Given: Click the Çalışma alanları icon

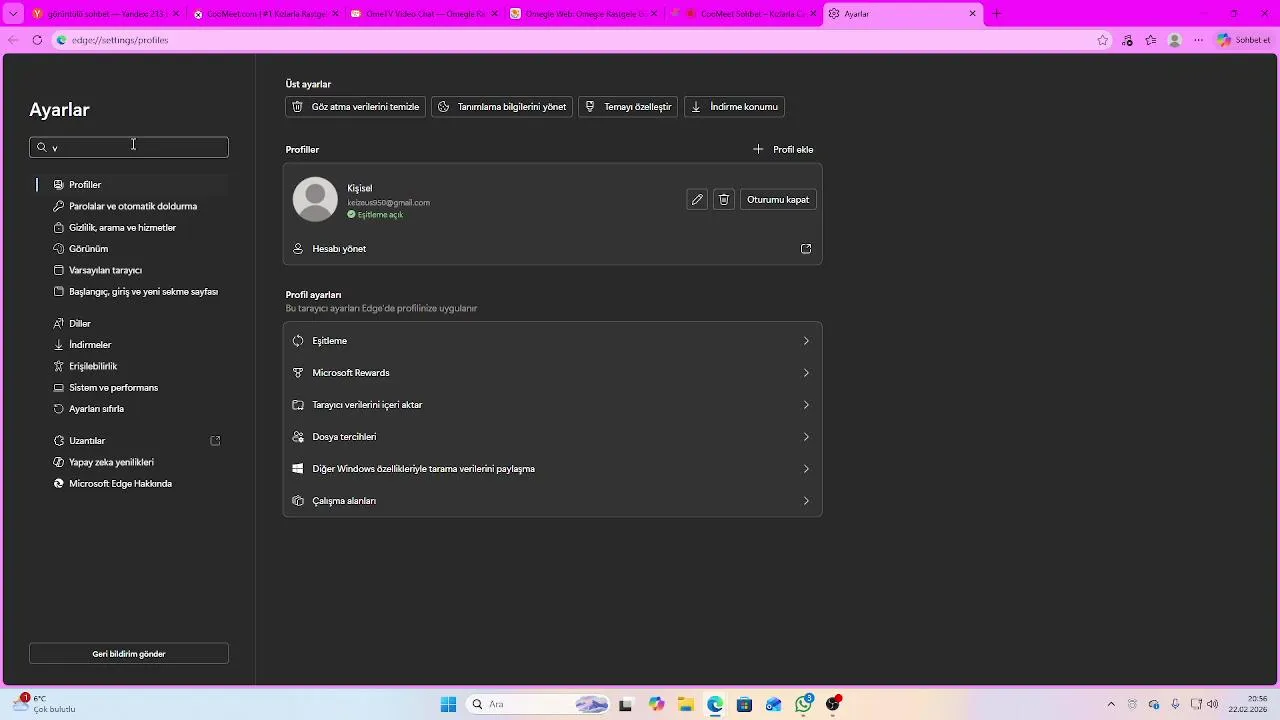Looking at the screenshot, I should (x=298, y=501).
